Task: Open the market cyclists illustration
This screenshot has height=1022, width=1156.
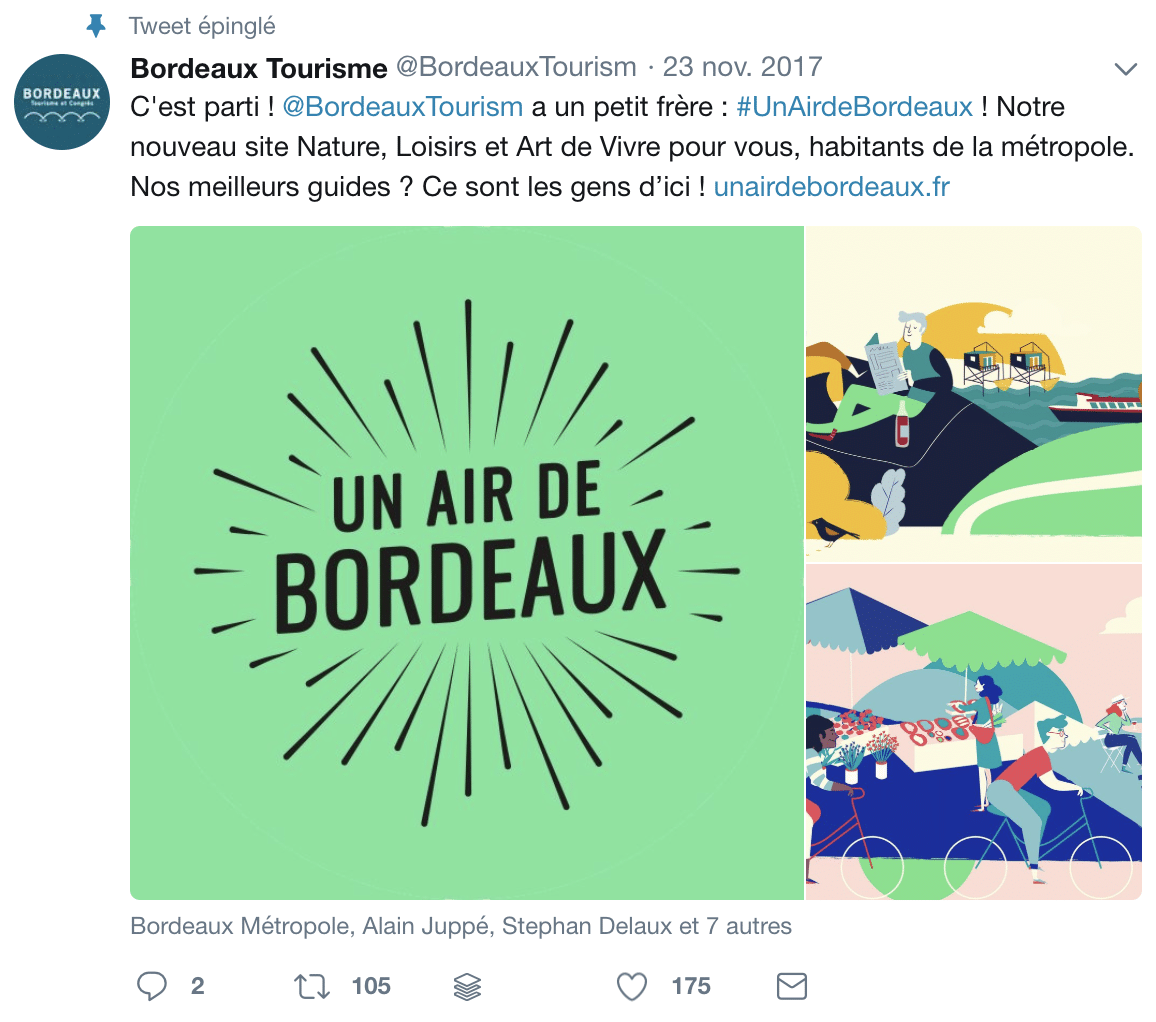Action: point(973,732)
